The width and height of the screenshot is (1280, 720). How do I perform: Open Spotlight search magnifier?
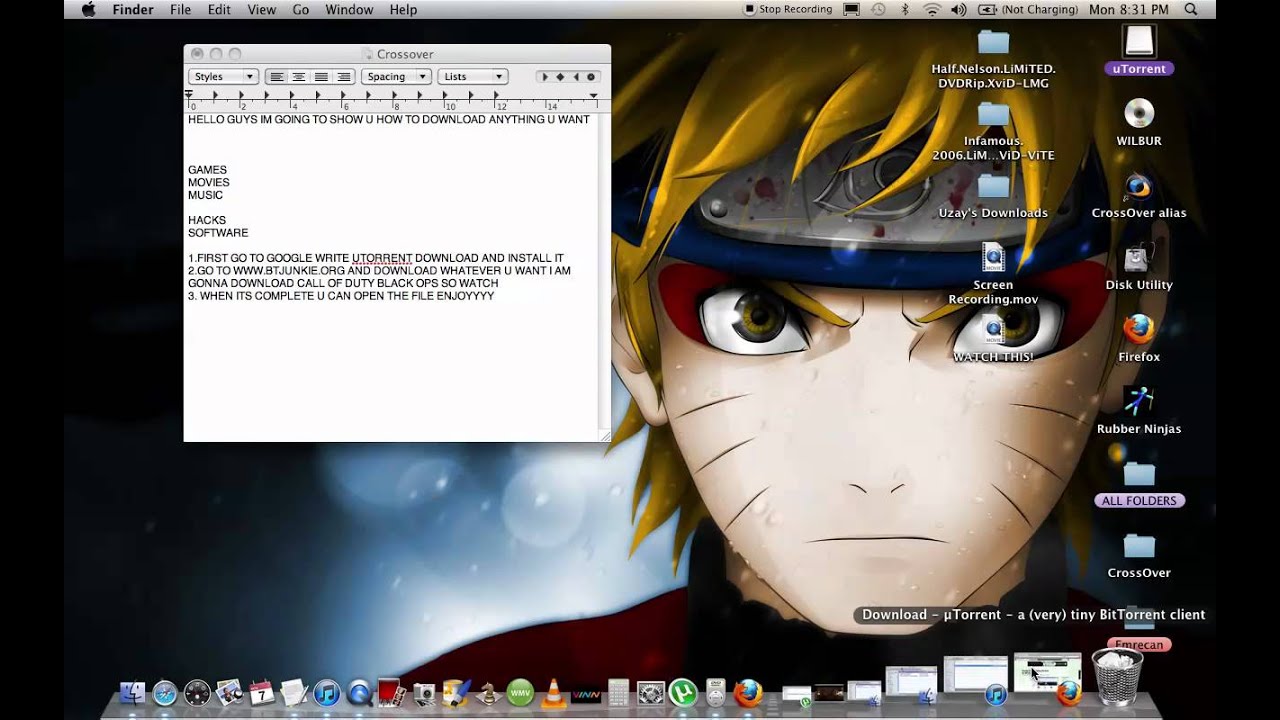pos(1190,9)
